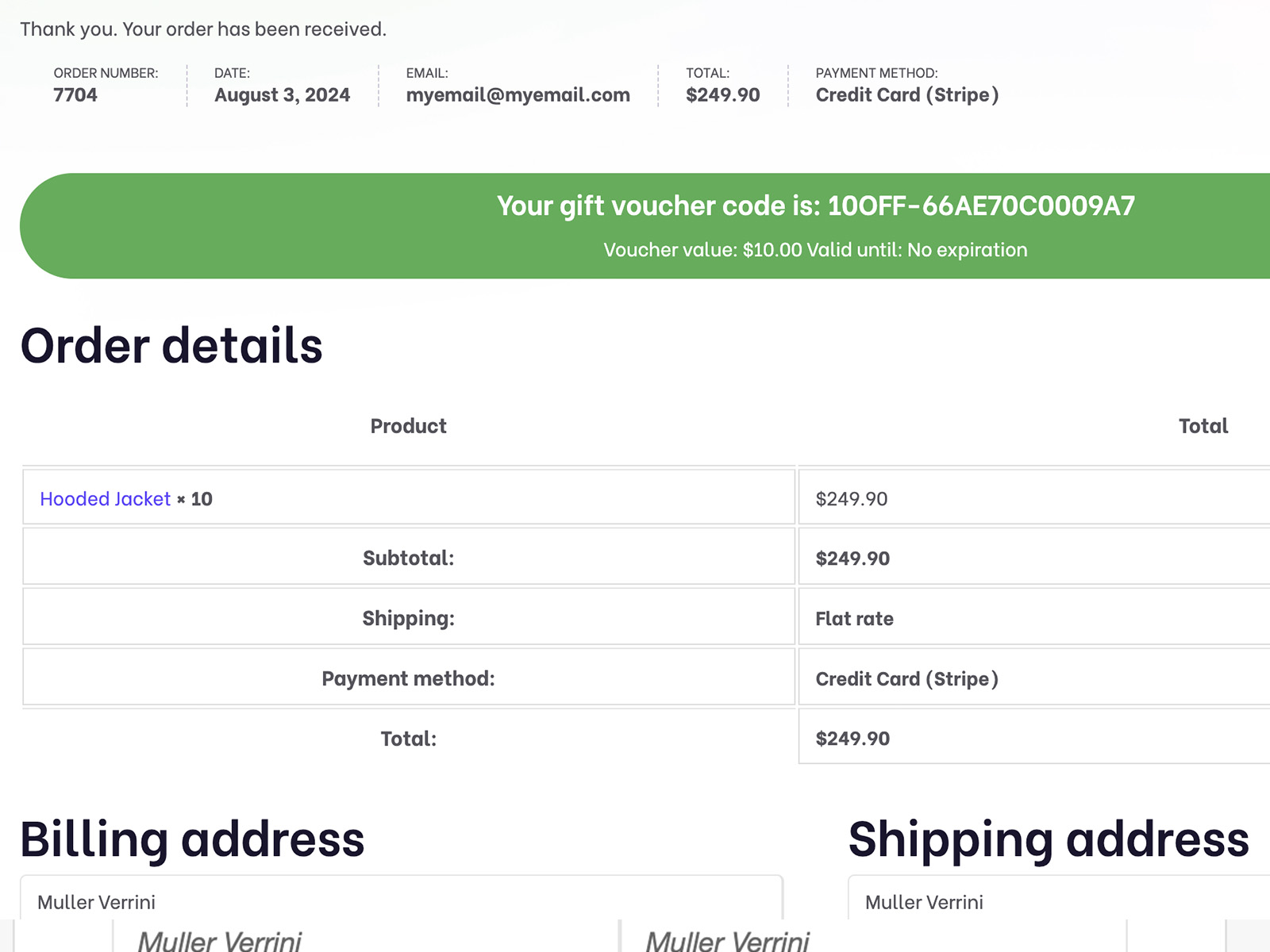Click the header Credit Card (Stripe) text

(906, 95)
